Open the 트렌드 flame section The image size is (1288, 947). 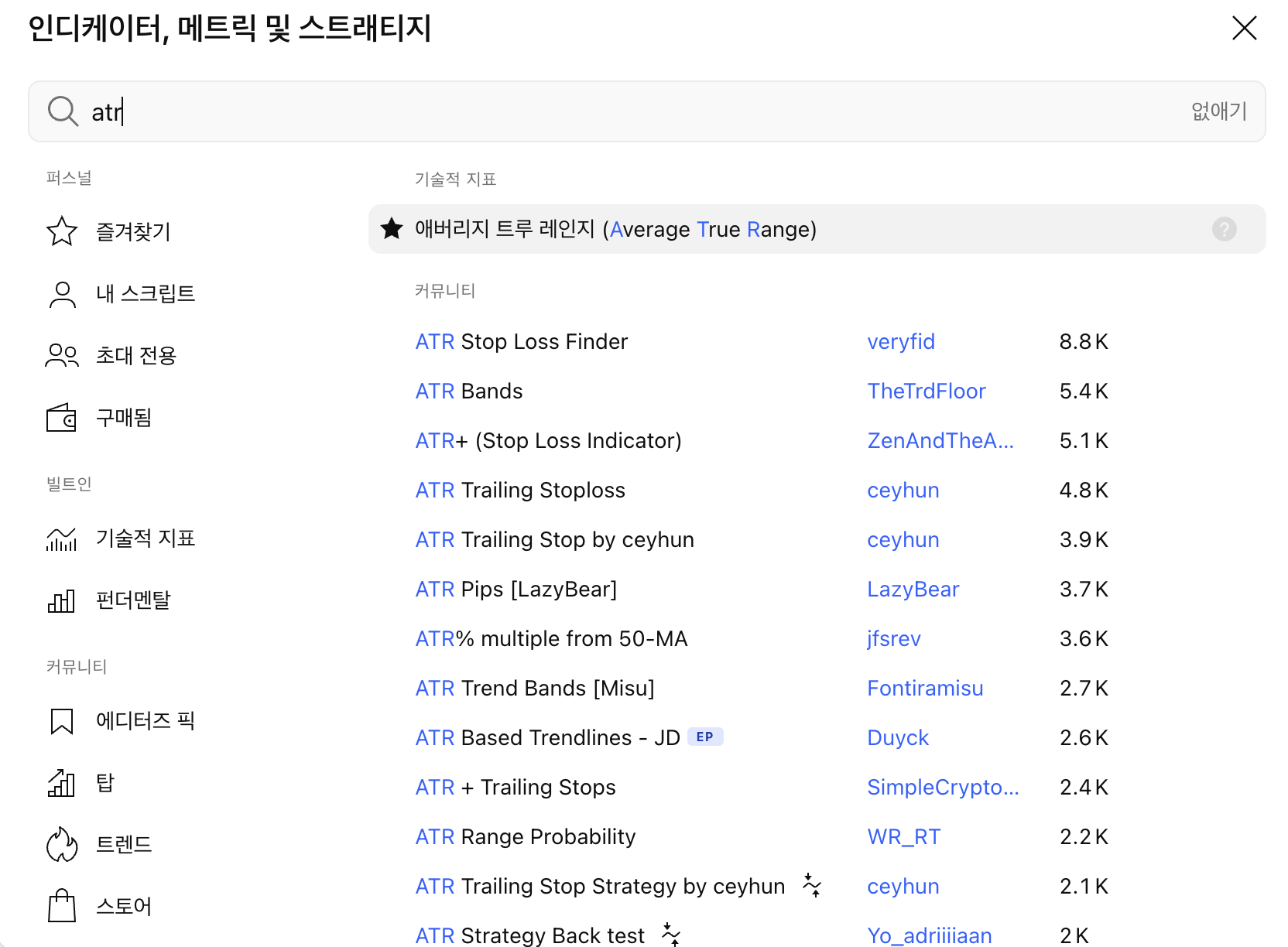pyautogui.click(x=124, y=844)
